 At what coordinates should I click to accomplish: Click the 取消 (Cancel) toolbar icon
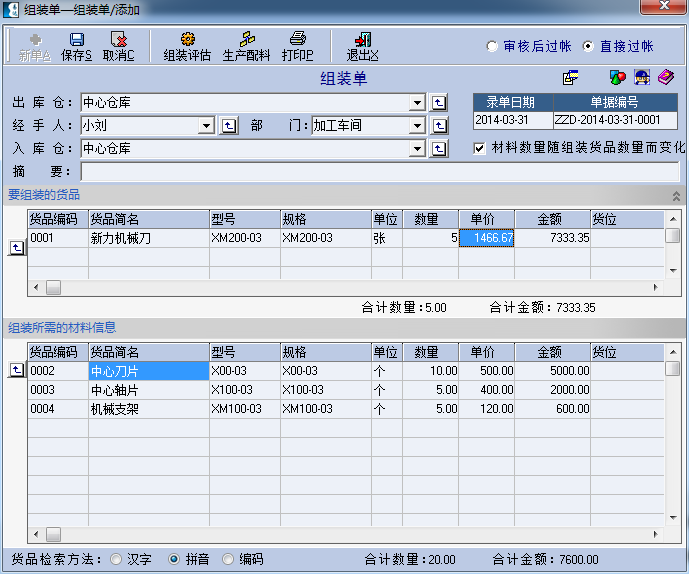(119, 46)
